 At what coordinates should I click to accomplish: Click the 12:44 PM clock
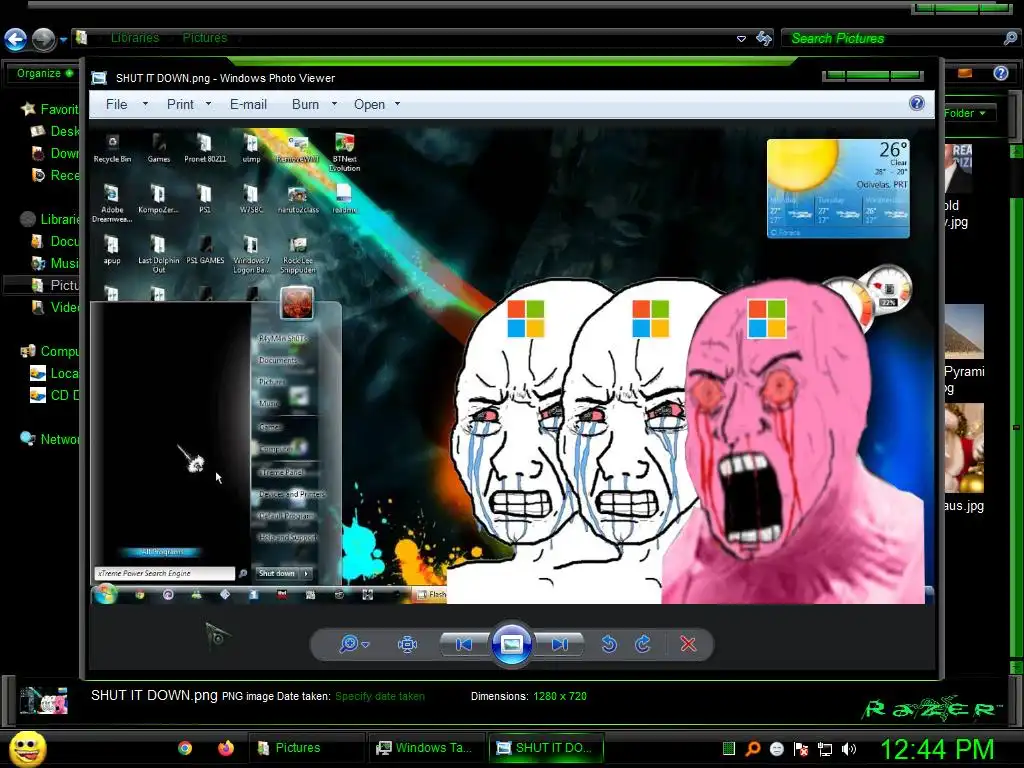click(x=938, y=749)
